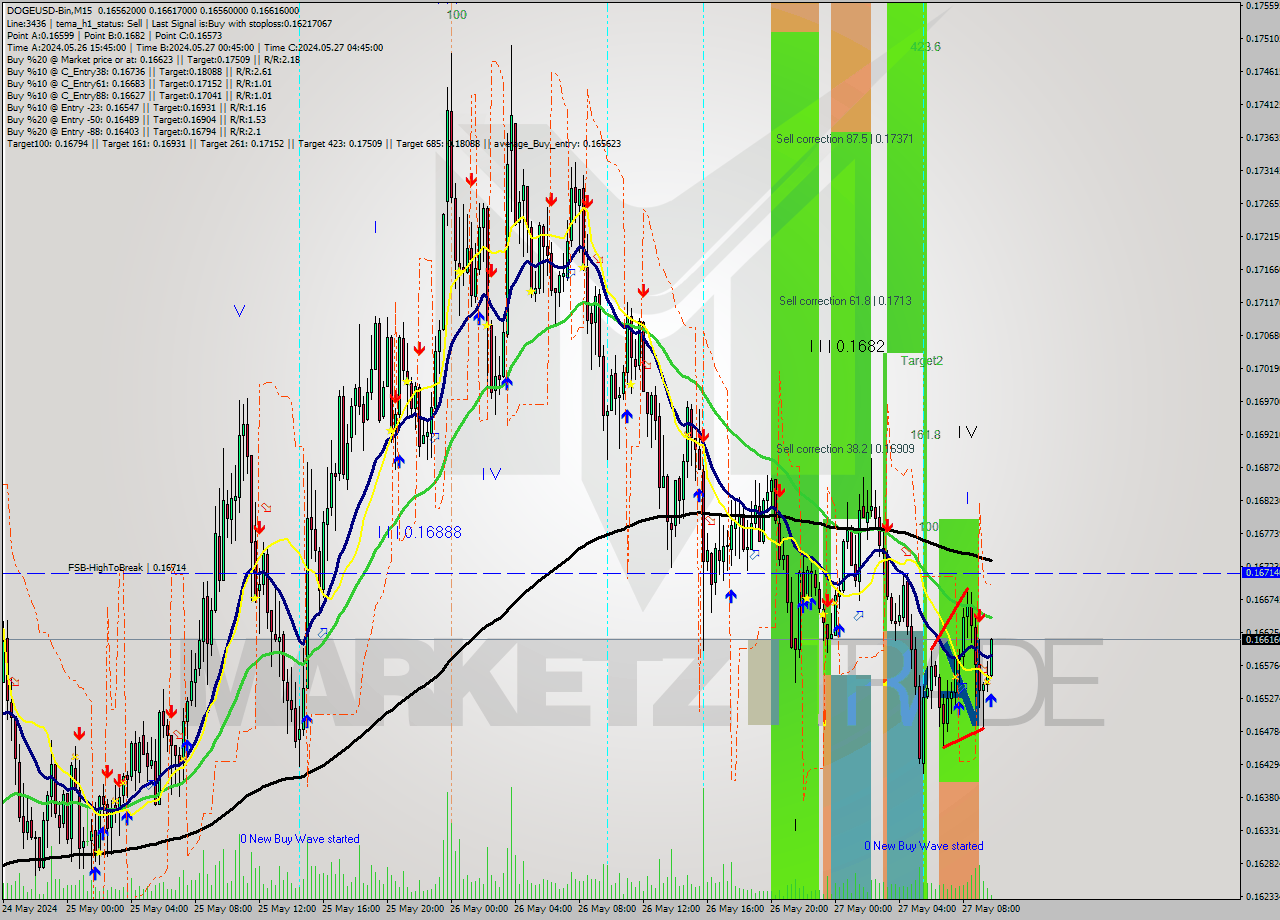The image size is (1280, 920).
Task: Click the 0.17265 price axis label
Action: (1263, 204)
